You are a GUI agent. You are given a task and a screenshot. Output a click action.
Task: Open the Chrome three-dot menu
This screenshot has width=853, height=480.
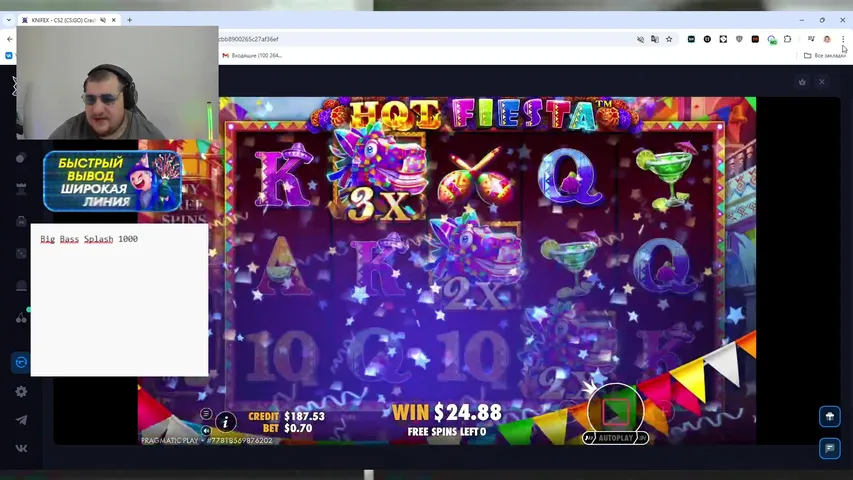point(843,39)
